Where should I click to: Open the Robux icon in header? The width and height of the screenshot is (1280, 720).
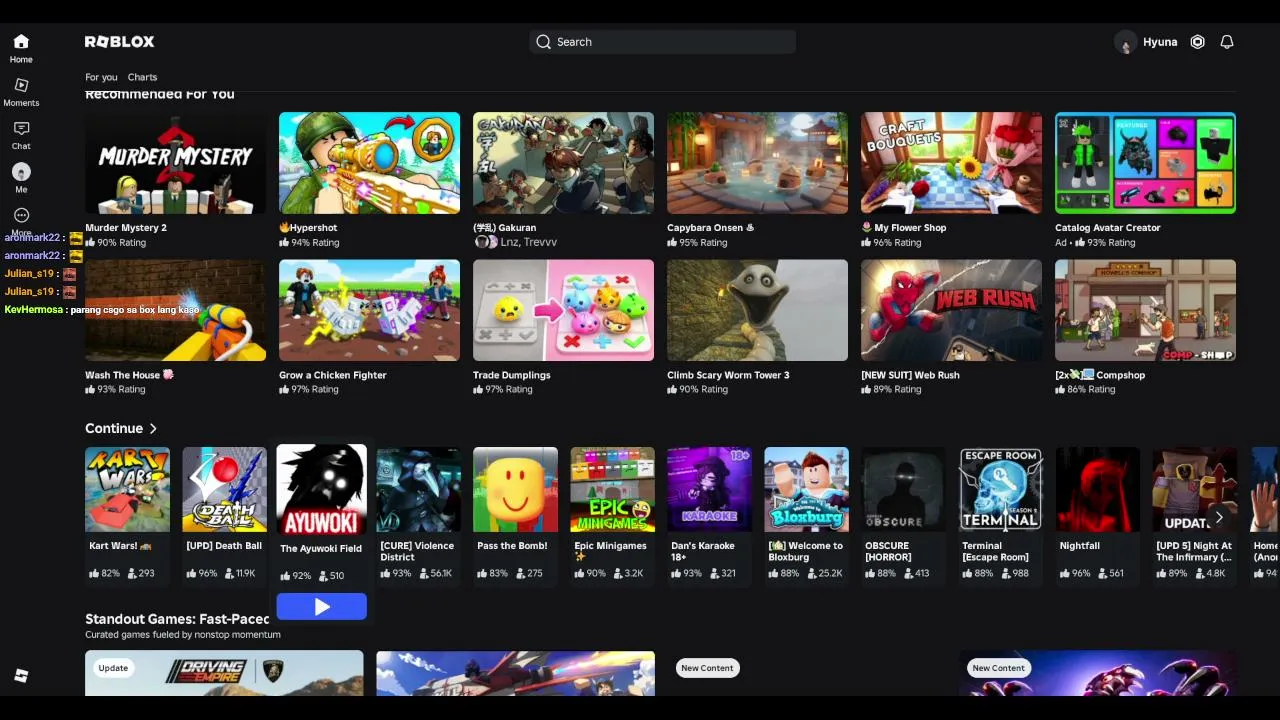pyautogui.click(x=1197, y=42)
